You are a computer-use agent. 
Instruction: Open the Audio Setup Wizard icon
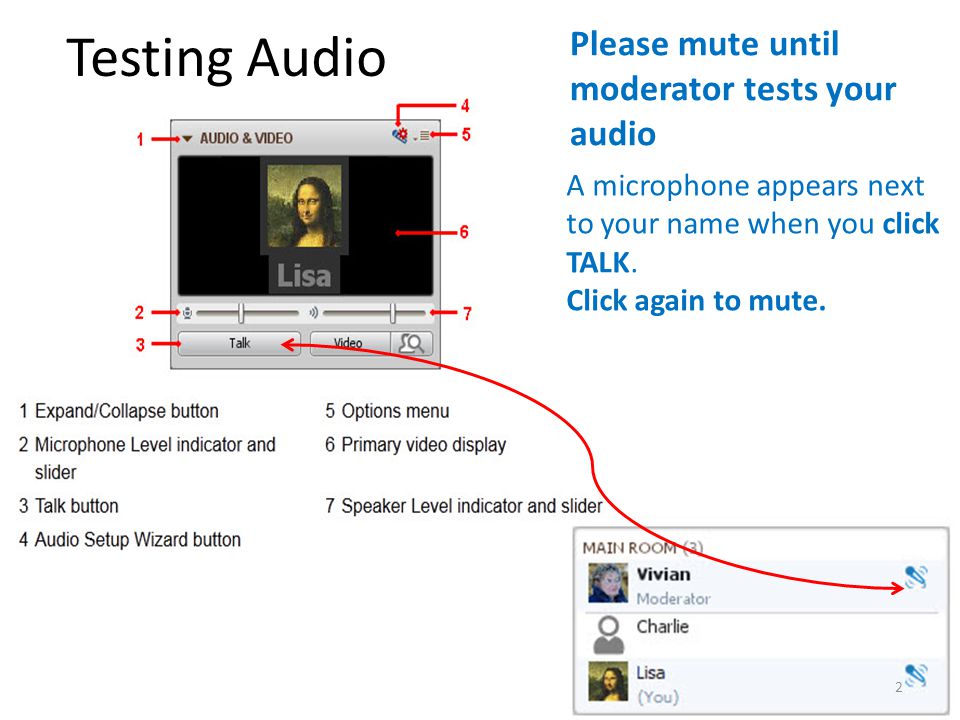coord(400,135)
